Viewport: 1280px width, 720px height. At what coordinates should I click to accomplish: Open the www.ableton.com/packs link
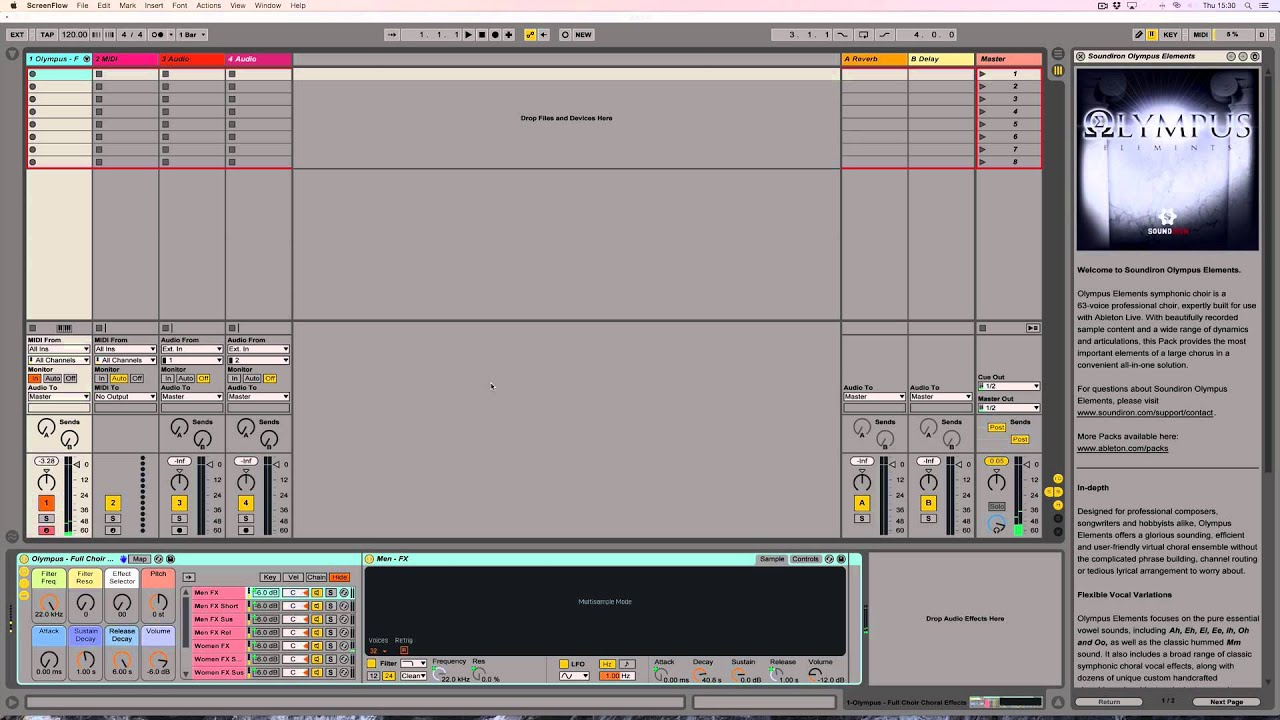(1122, 448)
